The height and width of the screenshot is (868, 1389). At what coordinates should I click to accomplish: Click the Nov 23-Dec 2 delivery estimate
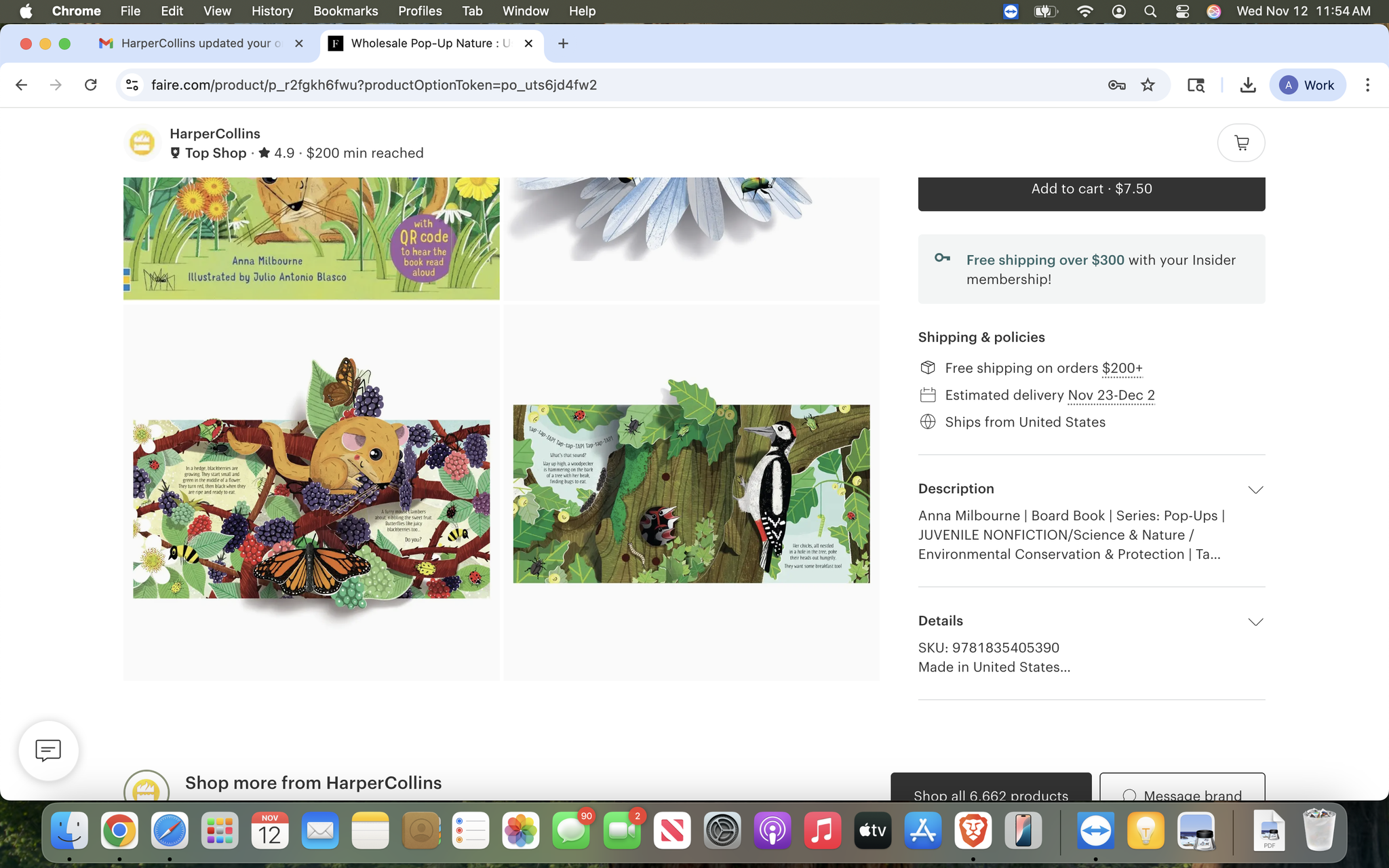point(1111,395)
